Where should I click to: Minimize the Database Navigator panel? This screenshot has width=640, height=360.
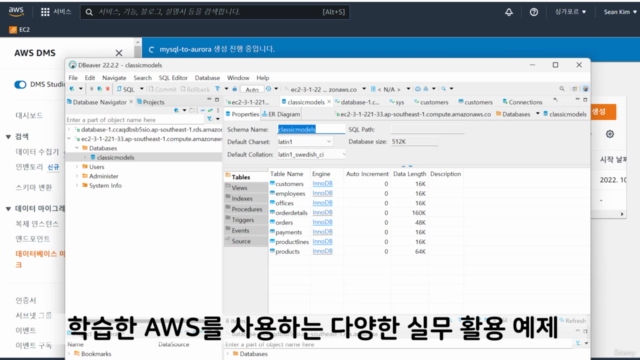(x=209, y=100)
